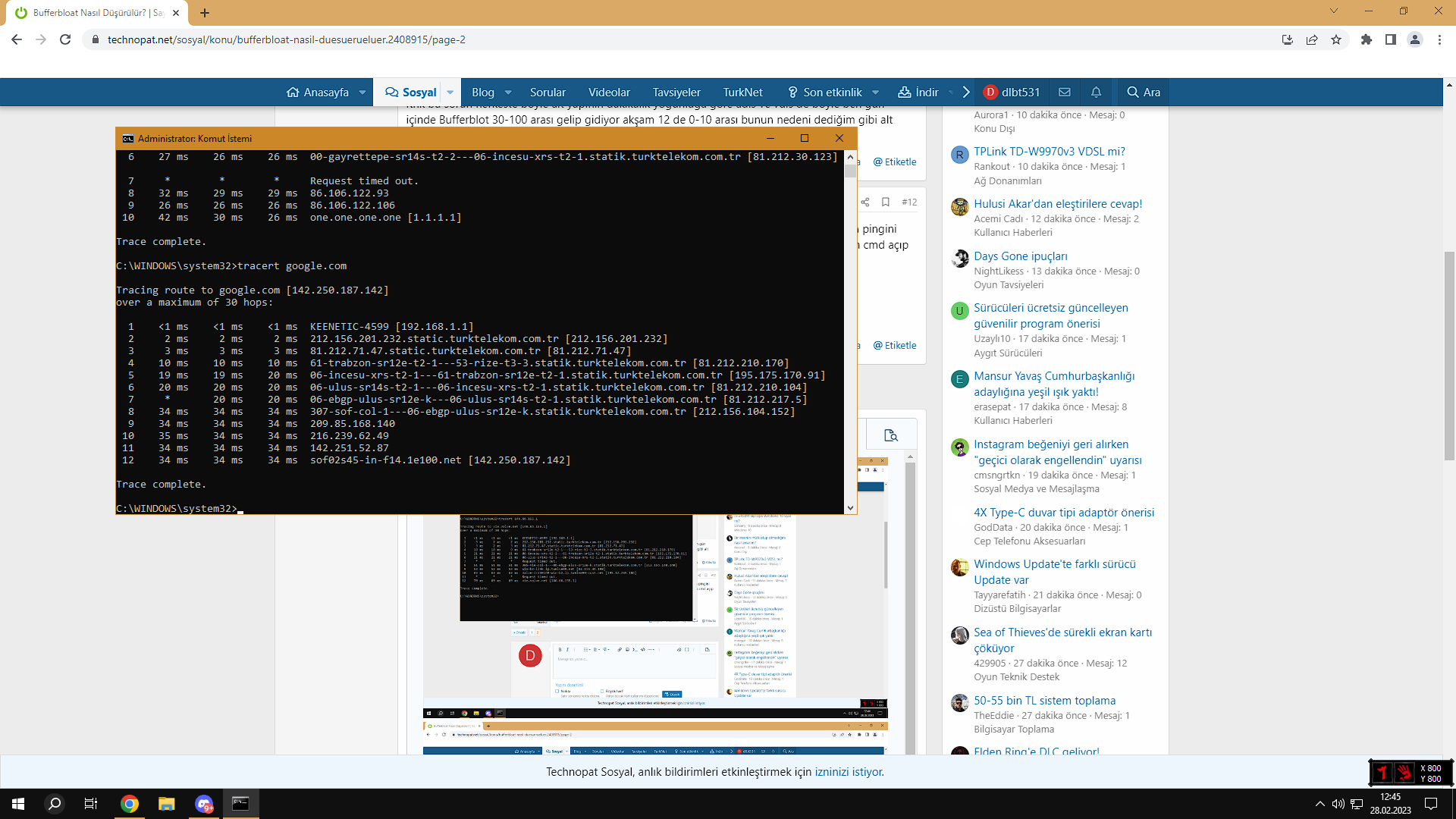Reload the page with the refresh icon
The image size is (1456, 819).
click(65, 39)
